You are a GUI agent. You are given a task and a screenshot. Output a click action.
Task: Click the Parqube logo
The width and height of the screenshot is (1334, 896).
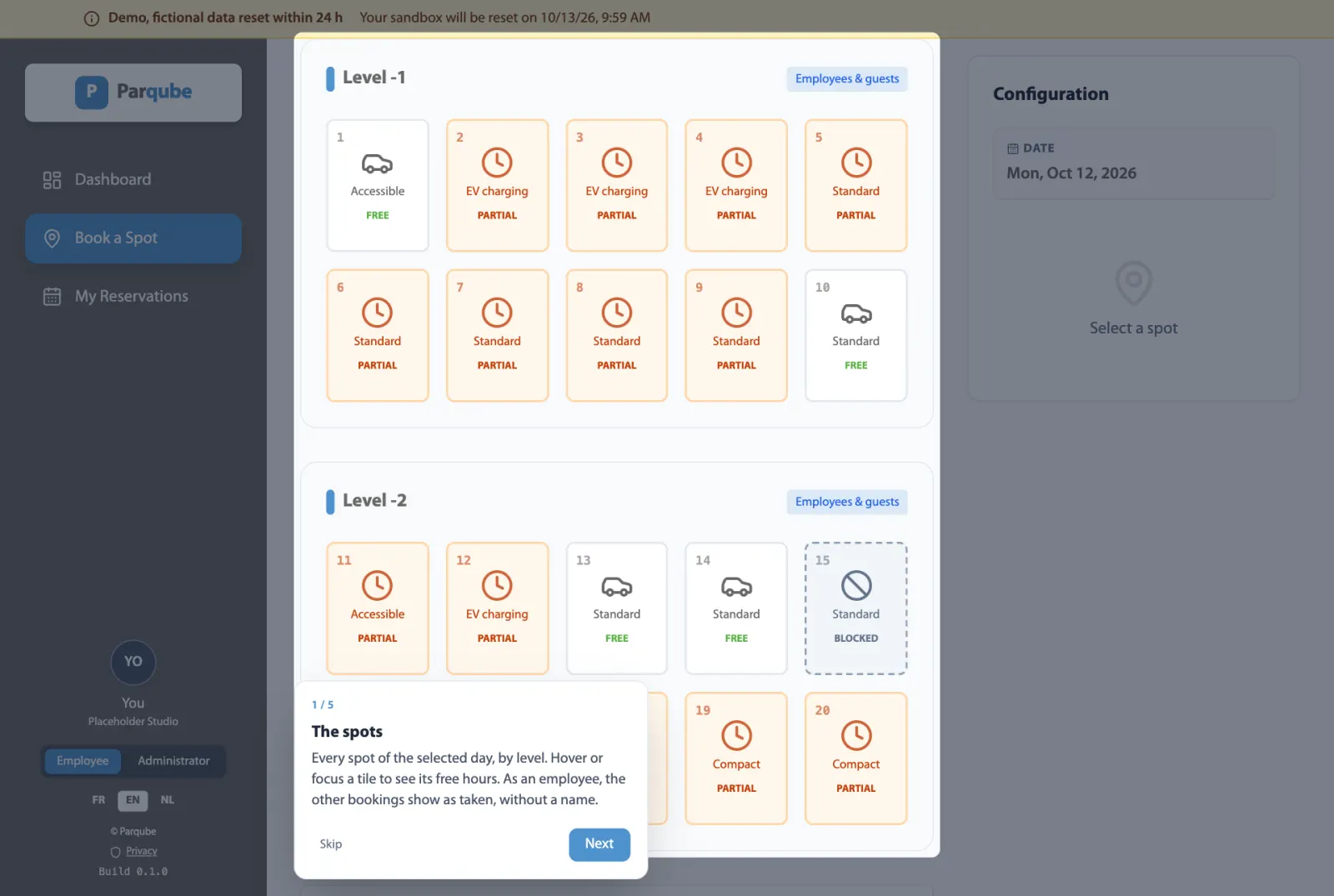(133, 93)
